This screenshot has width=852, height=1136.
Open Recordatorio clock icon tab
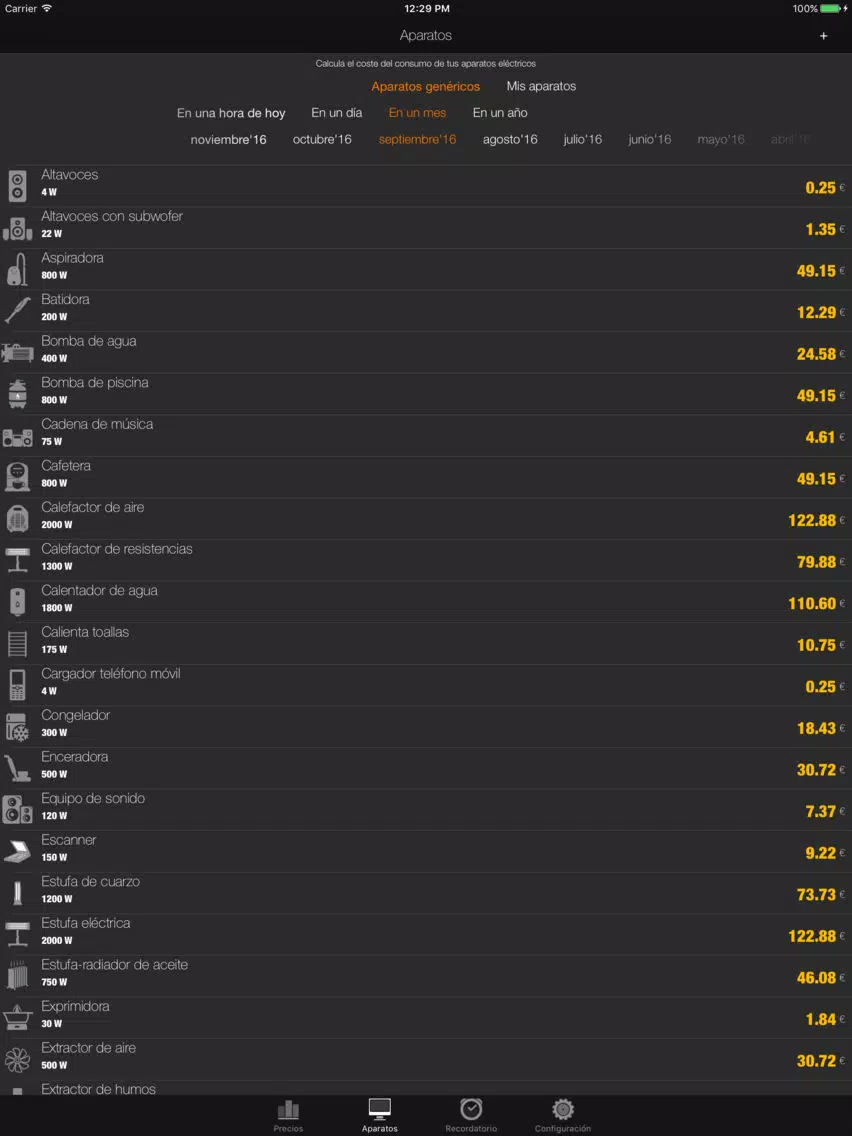(471, 1109)
